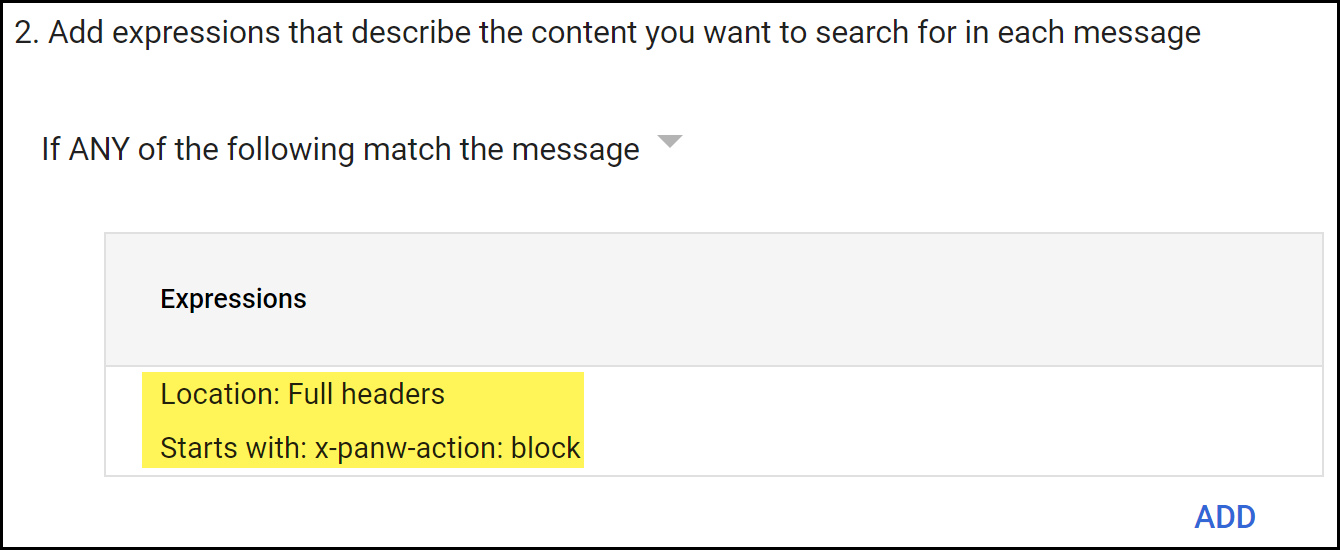Open the match condition dropdown arrow
Screen dimensions: 1340x550
pyautogui.click(x=669, y=141)
